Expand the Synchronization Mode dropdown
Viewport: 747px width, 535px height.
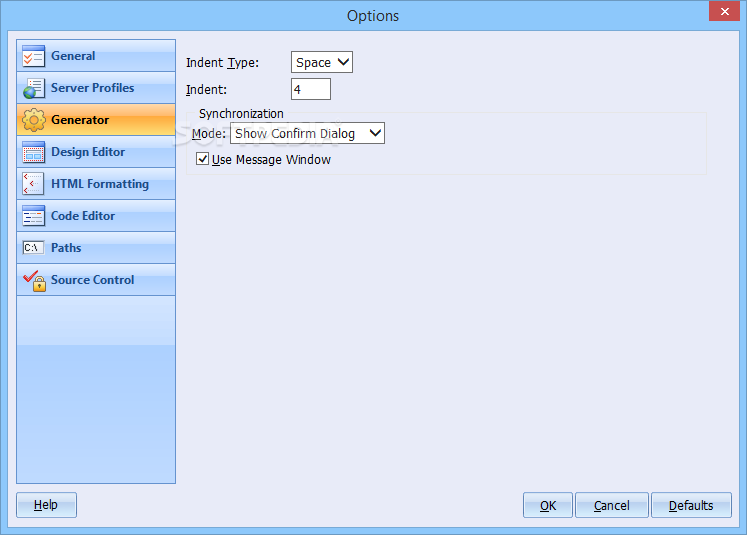click(x=307, y=133)
